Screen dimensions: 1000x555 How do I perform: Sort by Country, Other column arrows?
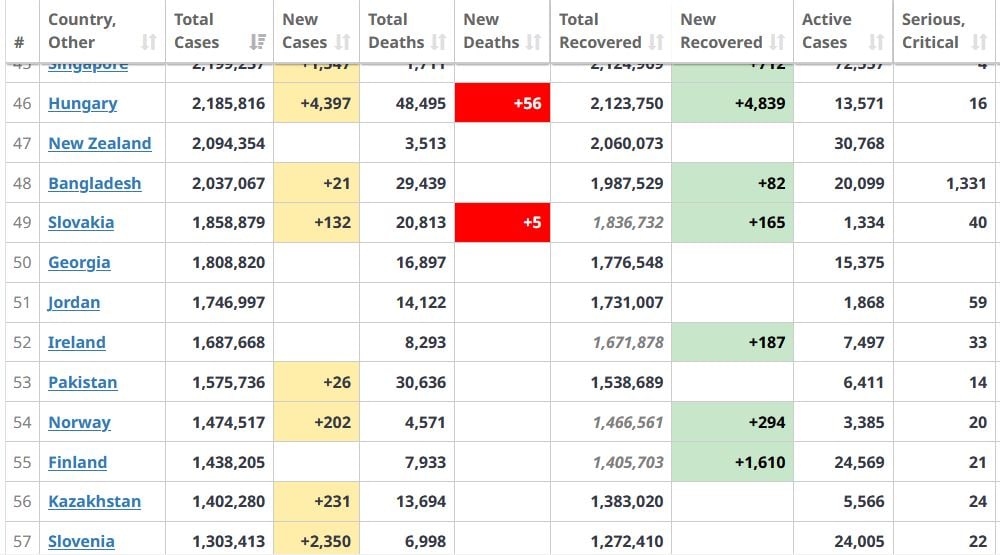pyautogui.click(x=149, y=42)
